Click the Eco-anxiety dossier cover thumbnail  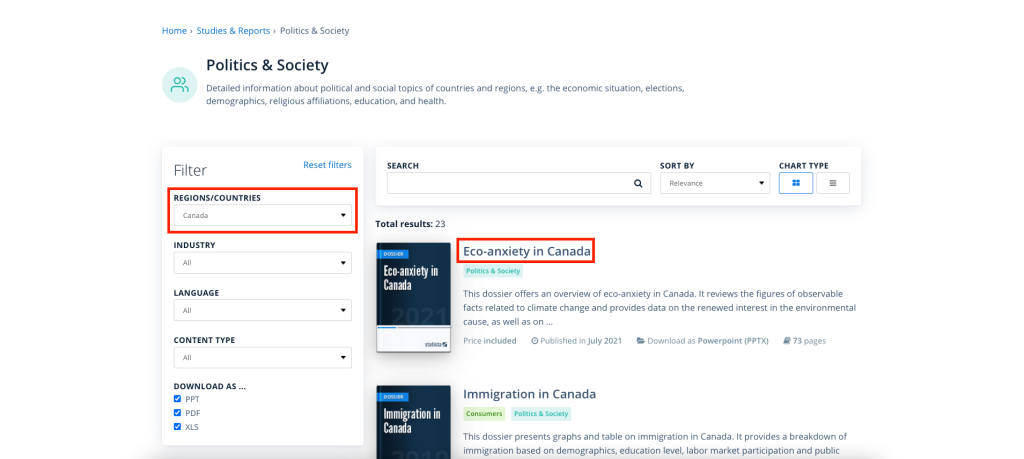413,297
